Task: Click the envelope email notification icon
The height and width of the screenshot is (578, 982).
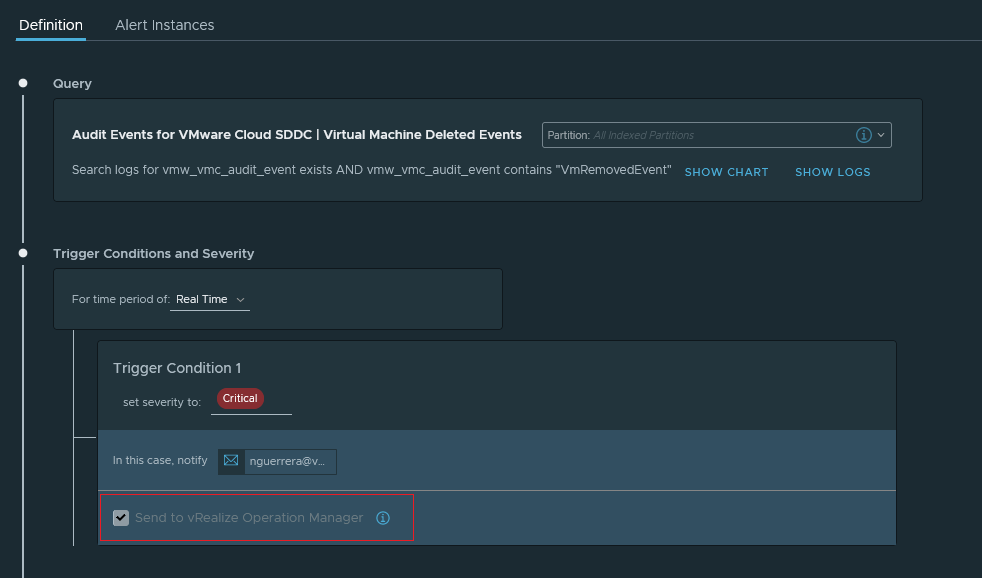Action: [231, 461]
